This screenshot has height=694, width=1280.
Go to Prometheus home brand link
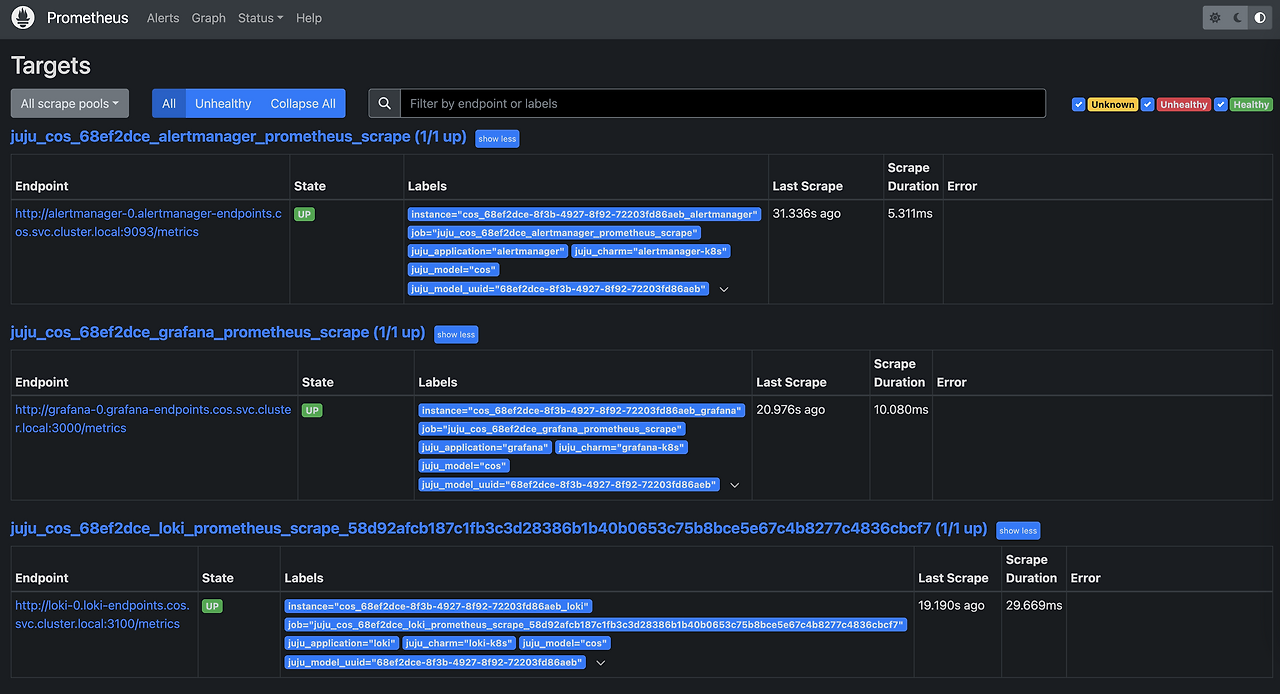(x=88, y=18)
